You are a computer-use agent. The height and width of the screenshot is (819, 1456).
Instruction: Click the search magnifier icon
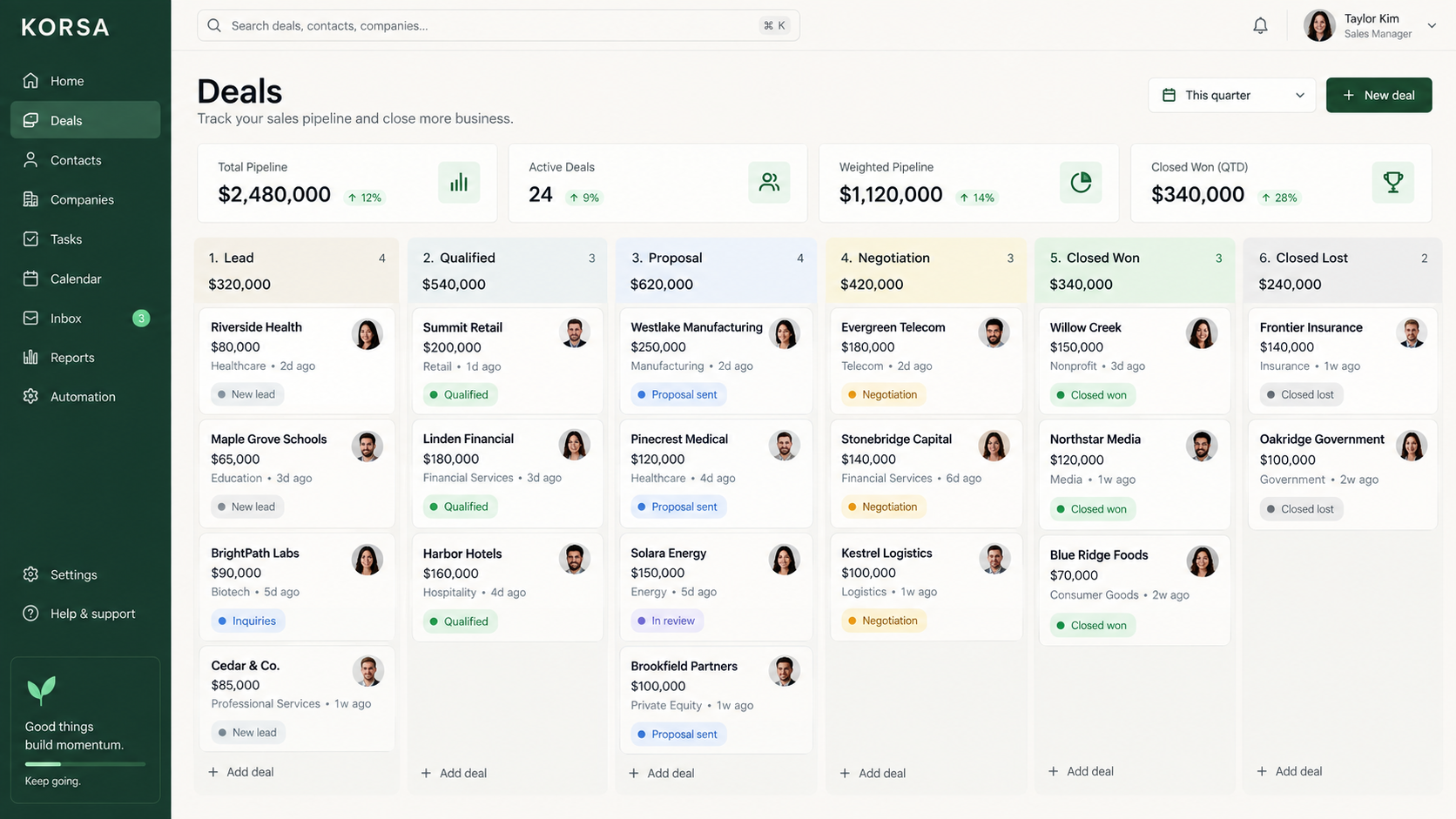pyautogui.click(x=214, y=25)
